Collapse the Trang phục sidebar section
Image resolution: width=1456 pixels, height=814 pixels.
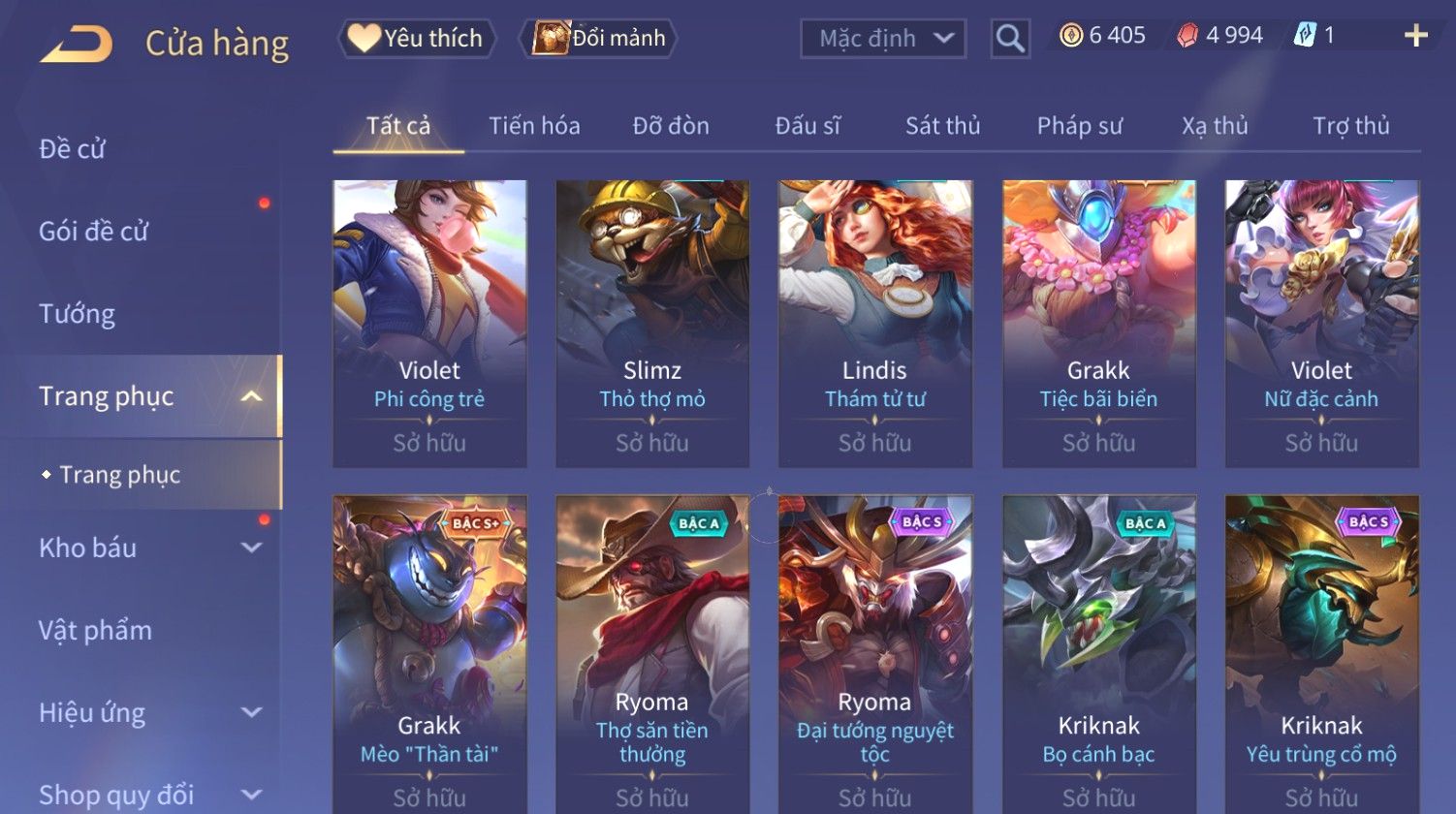coord(251,396)
